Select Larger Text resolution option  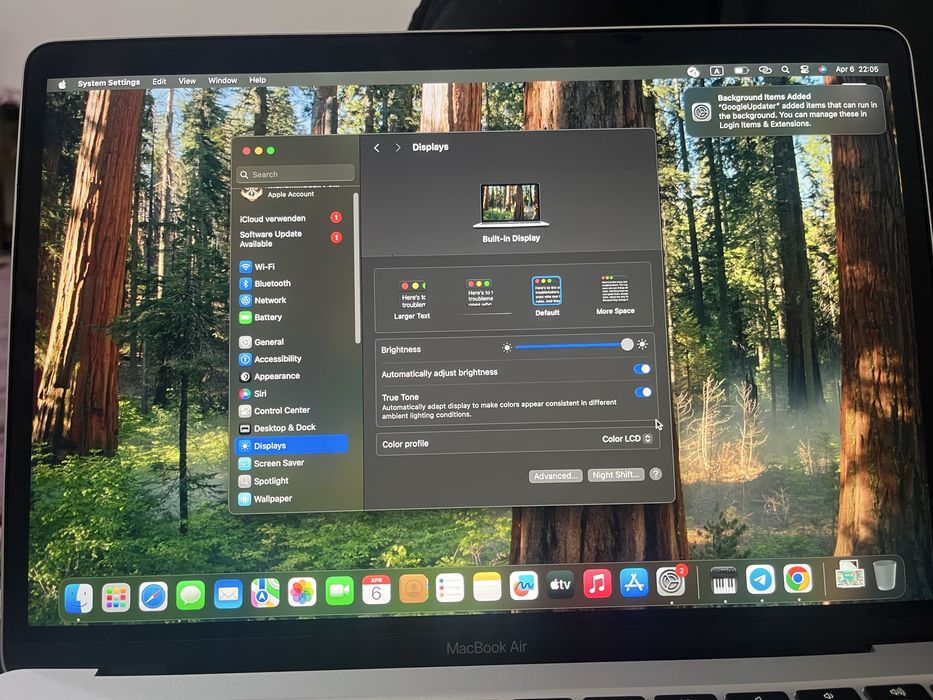point(412,301)
